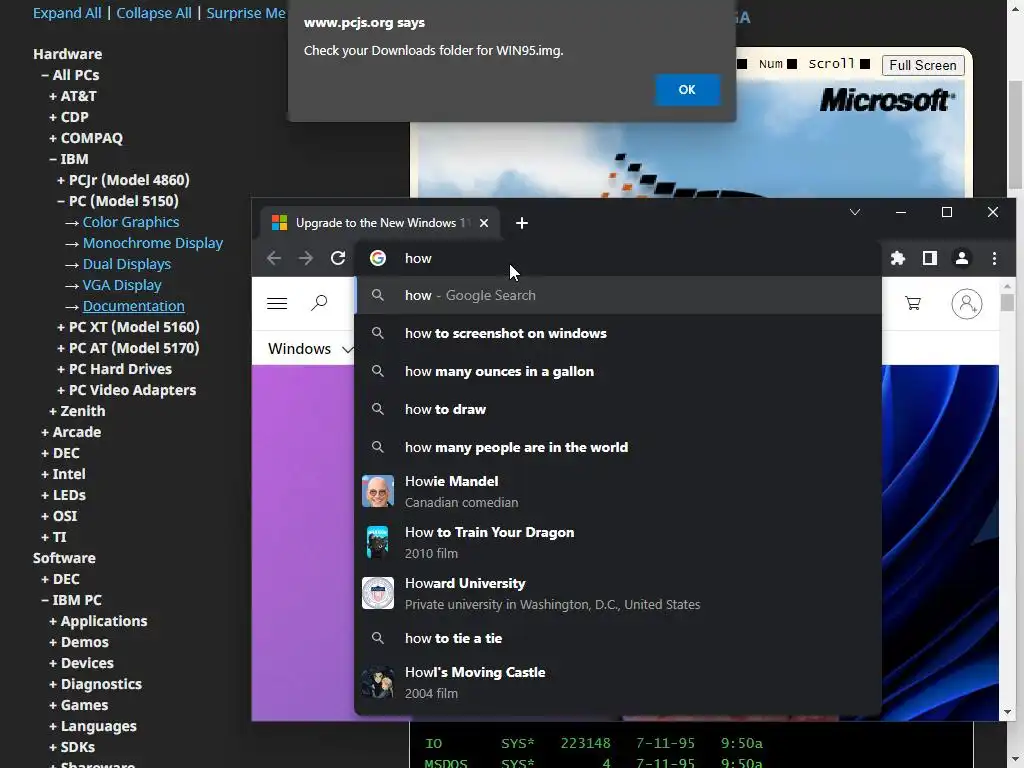
Task: Choose the Howie Mandel suggestion
Action: point(618,491)
